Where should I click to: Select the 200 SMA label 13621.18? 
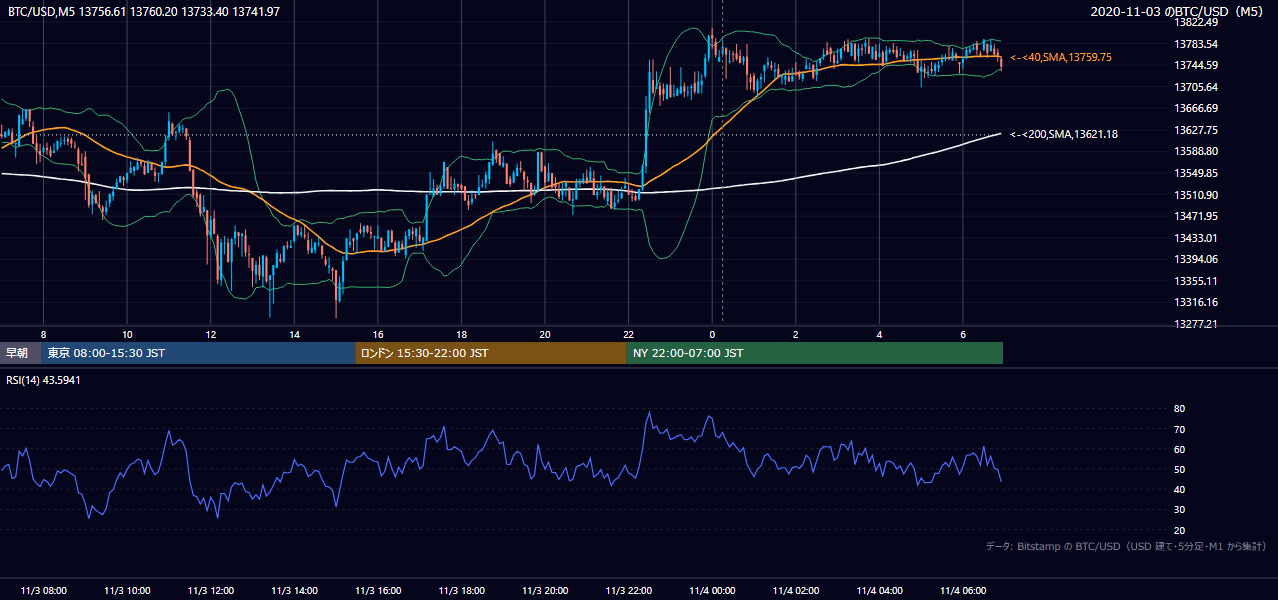click(x=1064, y=134)
